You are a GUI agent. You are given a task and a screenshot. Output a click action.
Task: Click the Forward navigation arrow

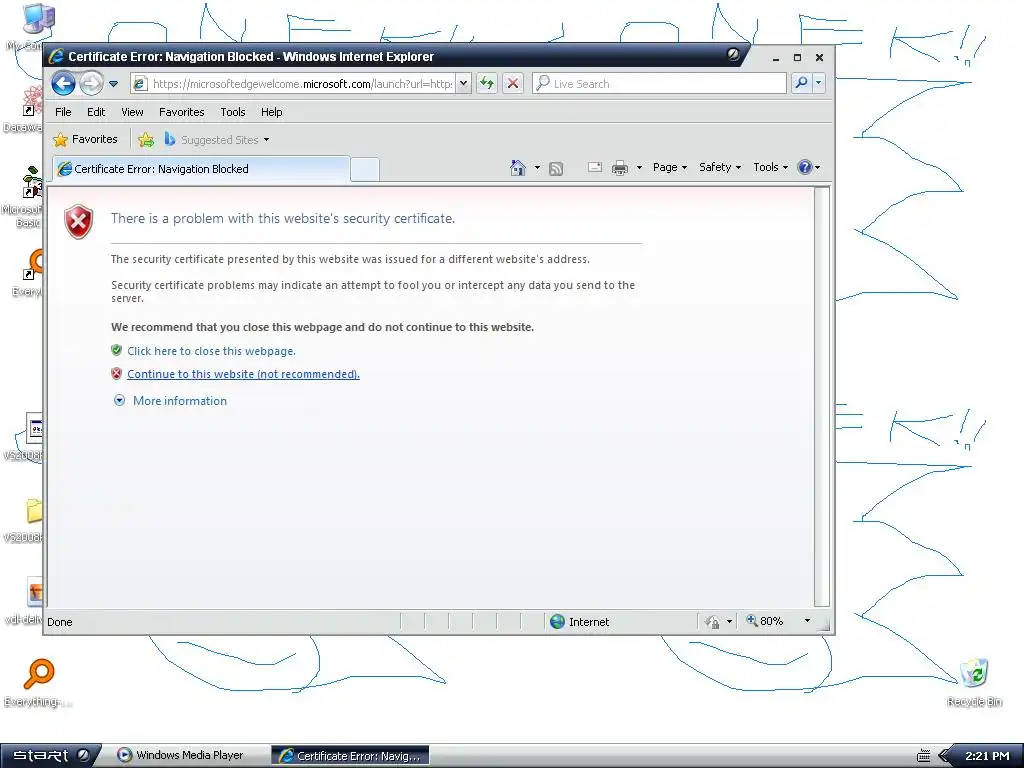(91, 84)
